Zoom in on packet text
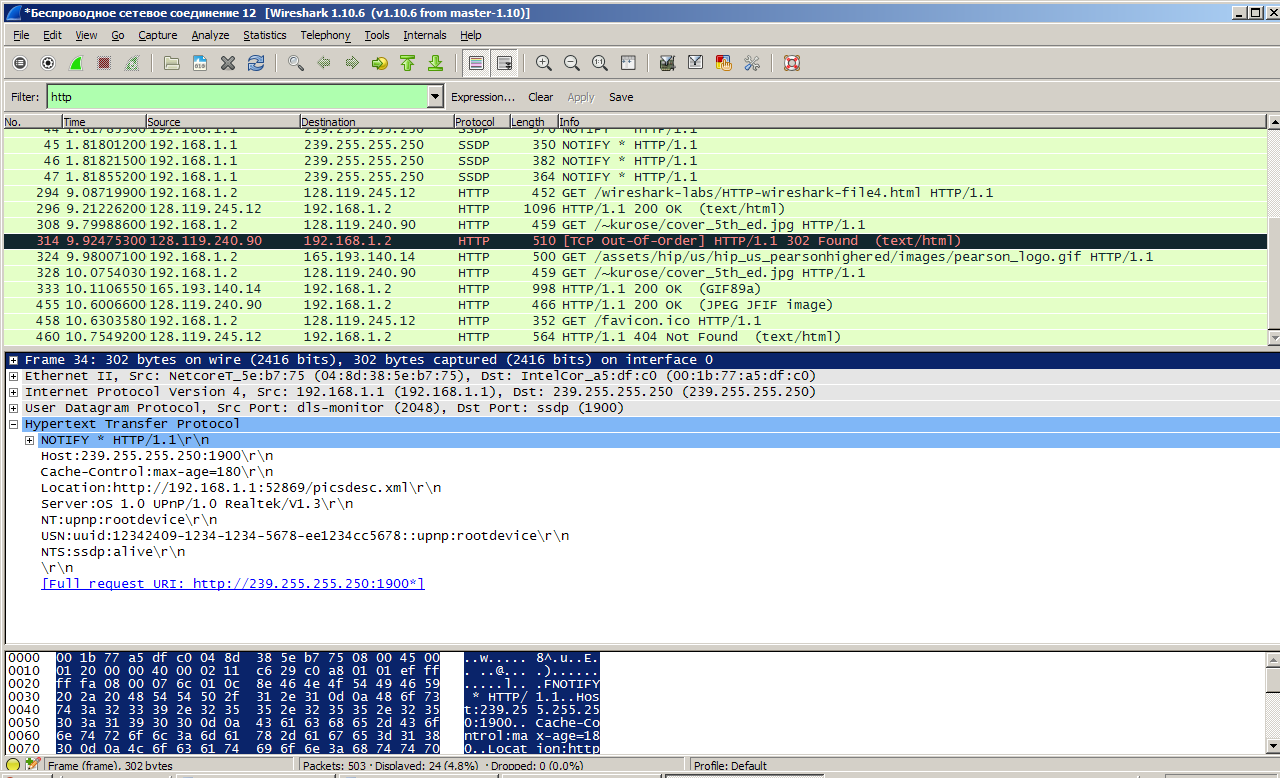 (x=544, y=63)
